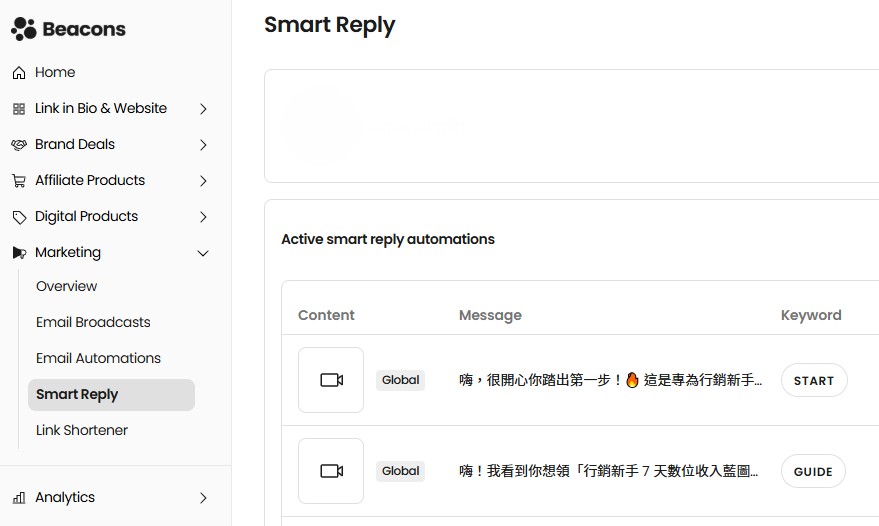Expand the Analytics chevron
The height and width of the screenshot is (526, 879).
pos(203,498)
